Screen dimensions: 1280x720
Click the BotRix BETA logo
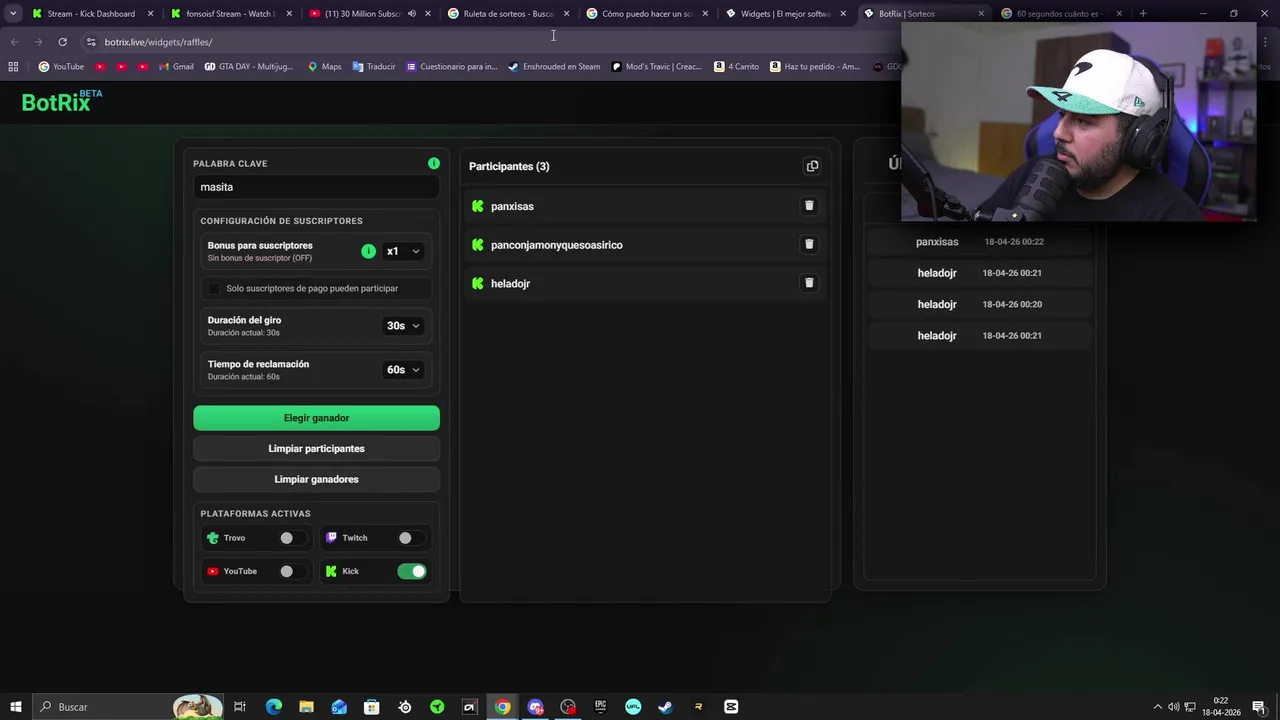click(62, 100)
